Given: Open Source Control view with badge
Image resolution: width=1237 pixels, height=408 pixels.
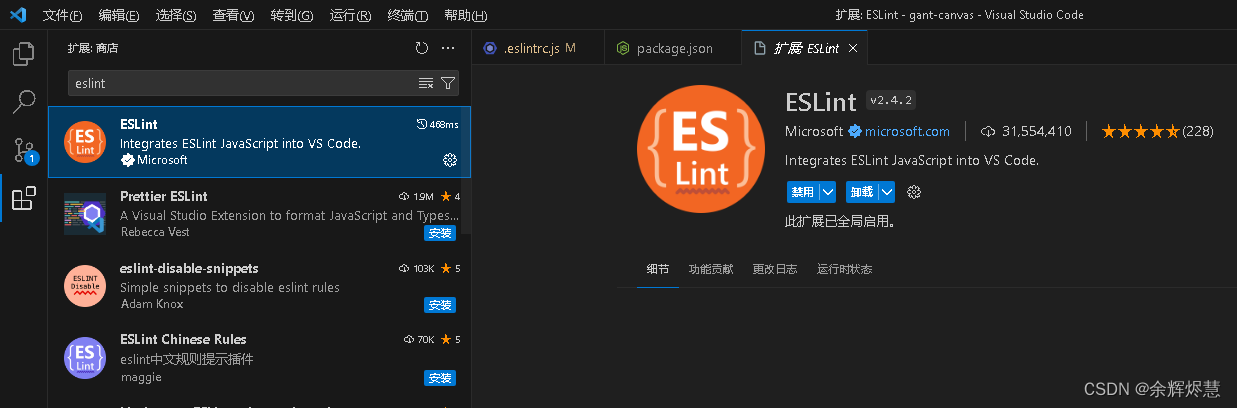Looking at the screenshot, I should (23, 150).
